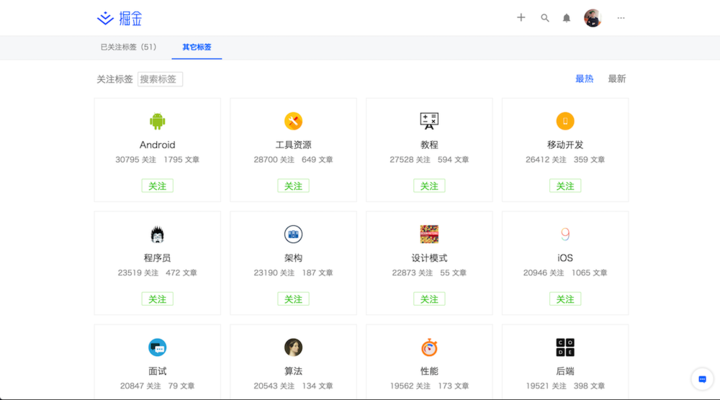Follow the 移动开发 tag

click(x=565, y=186)
